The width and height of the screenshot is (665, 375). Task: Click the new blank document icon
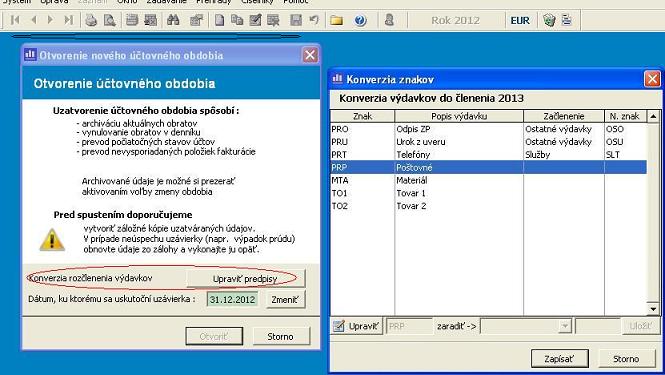pyautogui.click(x=219, y=20)
